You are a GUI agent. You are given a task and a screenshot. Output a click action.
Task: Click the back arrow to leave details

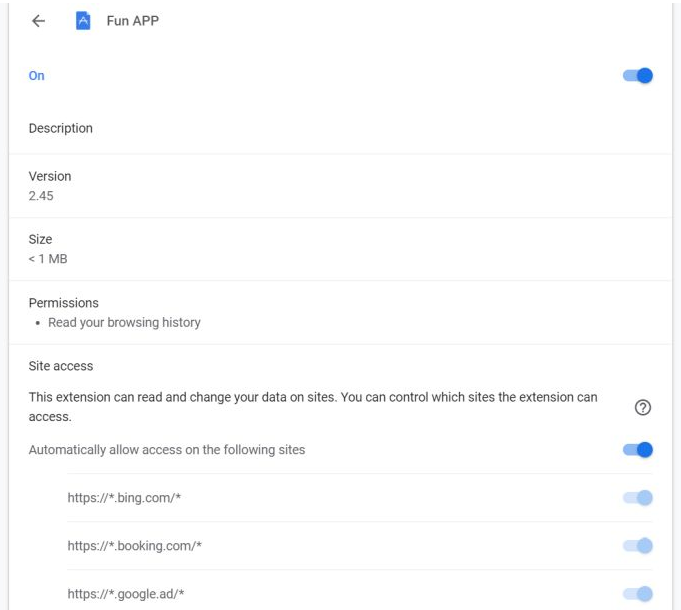click(x=38, y=21)
